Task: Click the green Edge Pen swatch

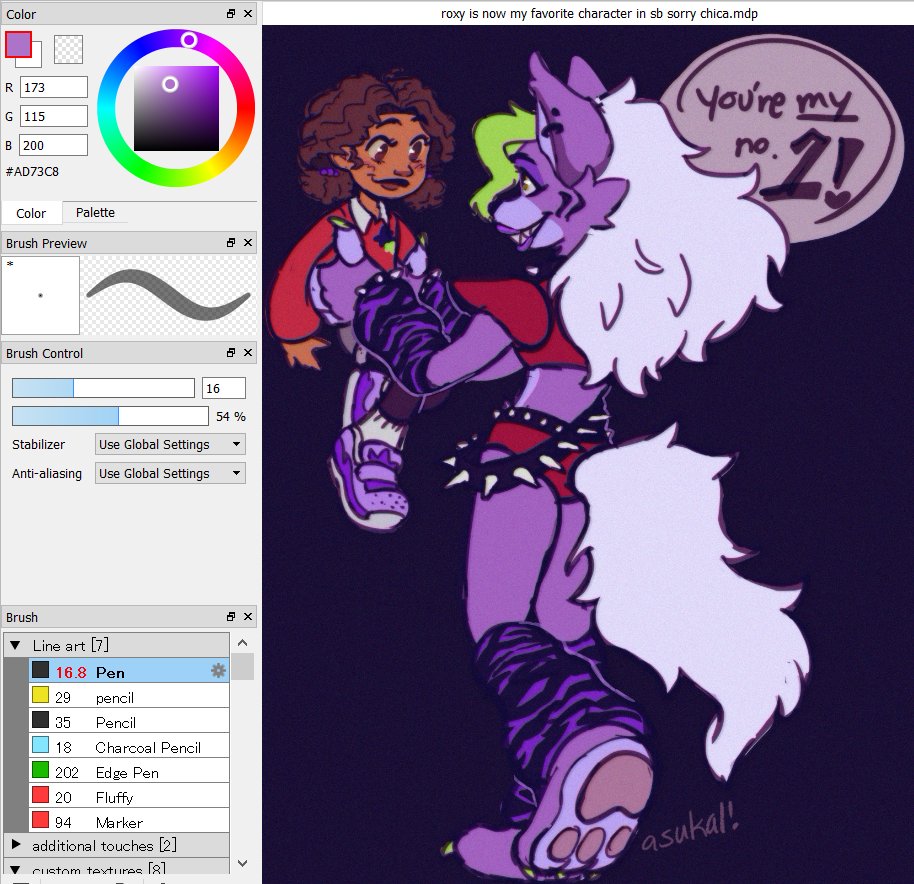Action: 40,770
